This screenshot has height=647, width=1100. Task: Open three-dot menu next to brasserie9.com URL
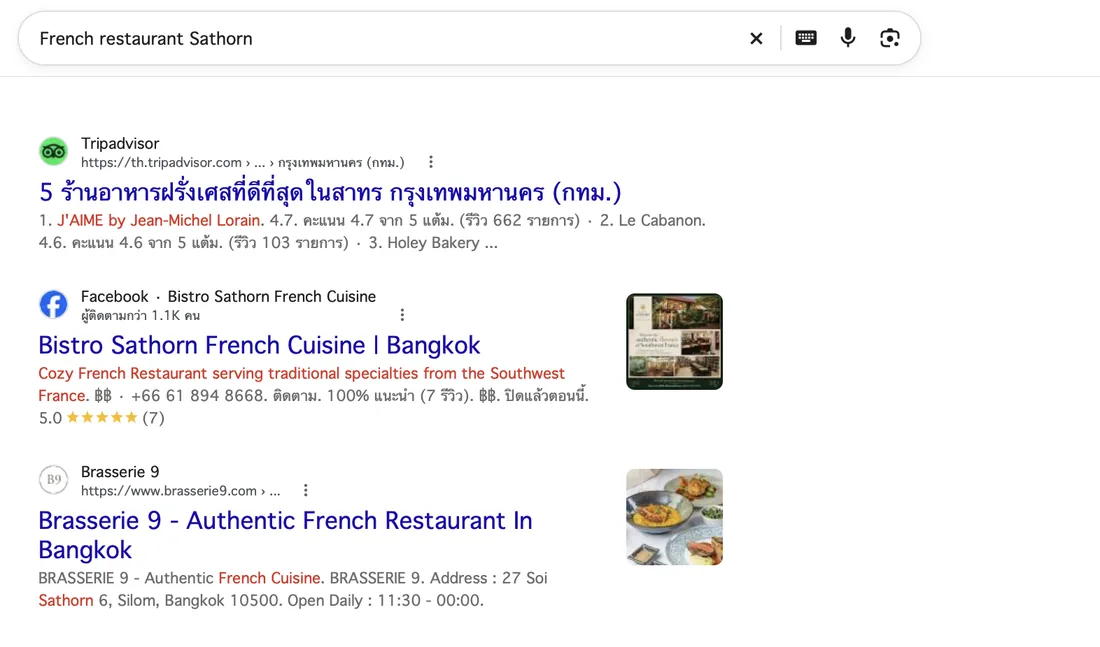(305, 491)
